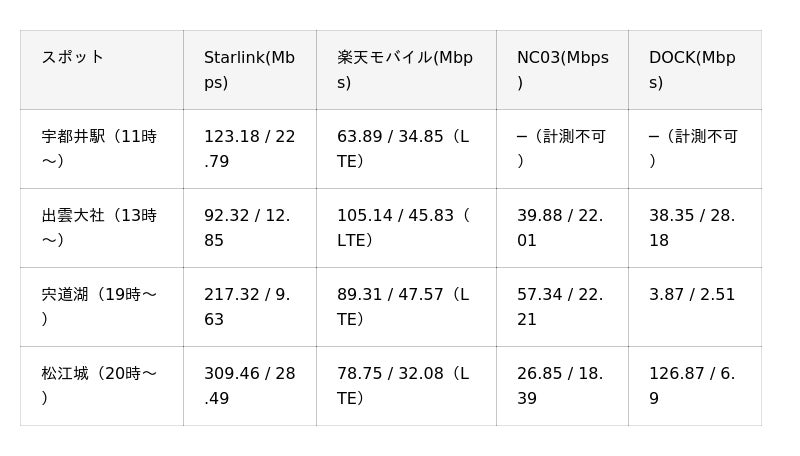Image resolution: width=800 pixels, height=456 pixels.
Task: Click the 出雲大社（13時～）row label
Action: tap(102, 228)
